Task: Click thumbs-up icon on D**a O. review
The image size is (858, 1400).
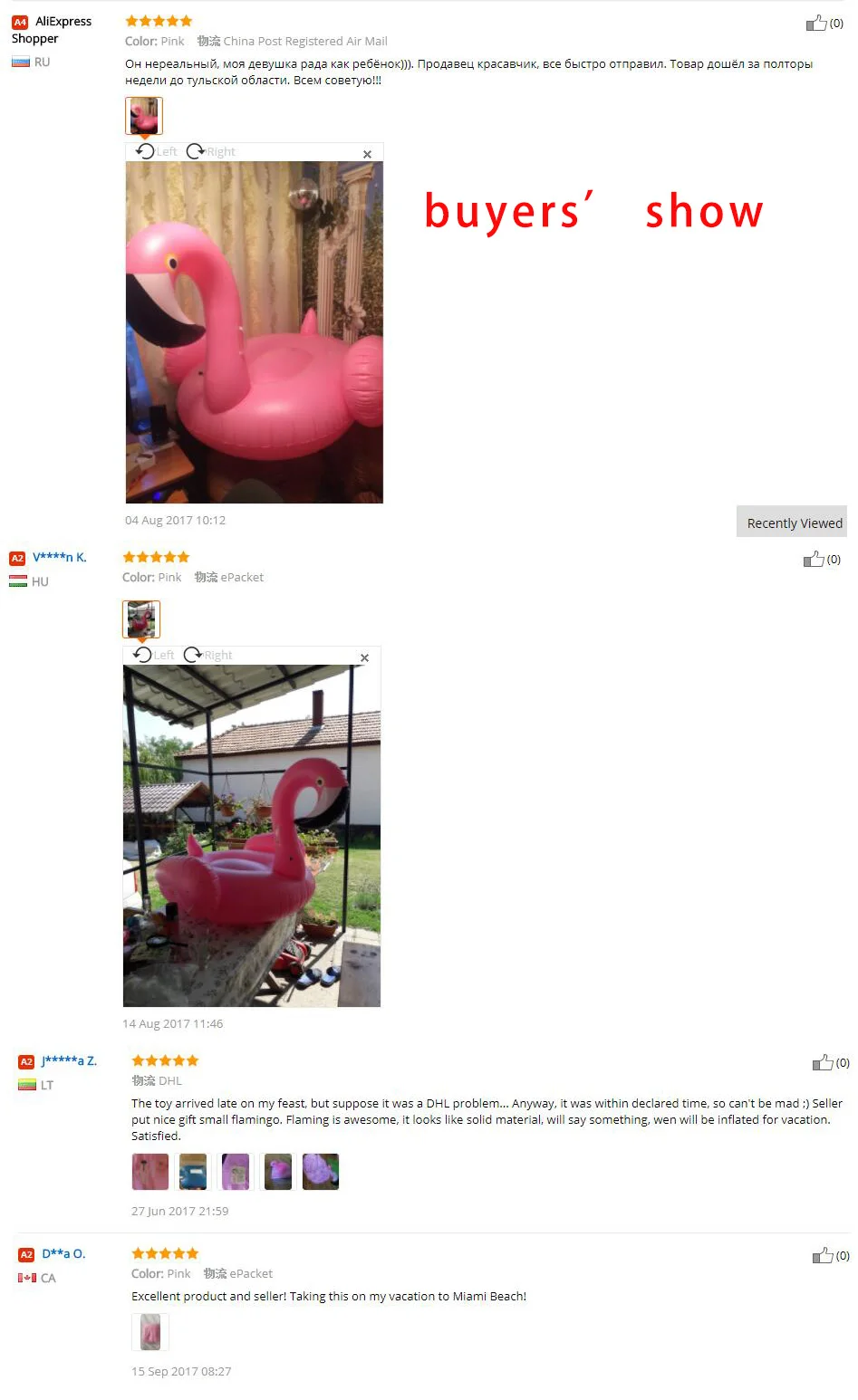Action: coord(823,1256)
